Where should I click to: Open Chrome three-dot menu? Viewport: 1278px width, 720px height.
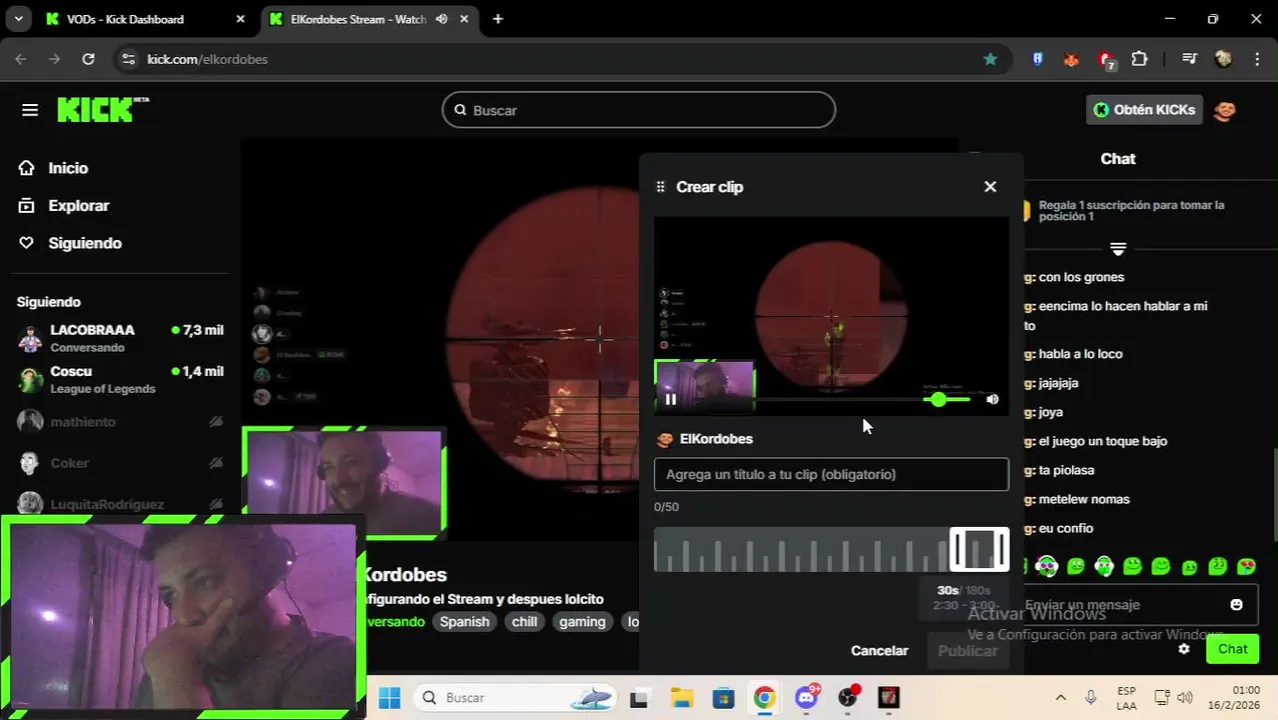pos(1257,59)
